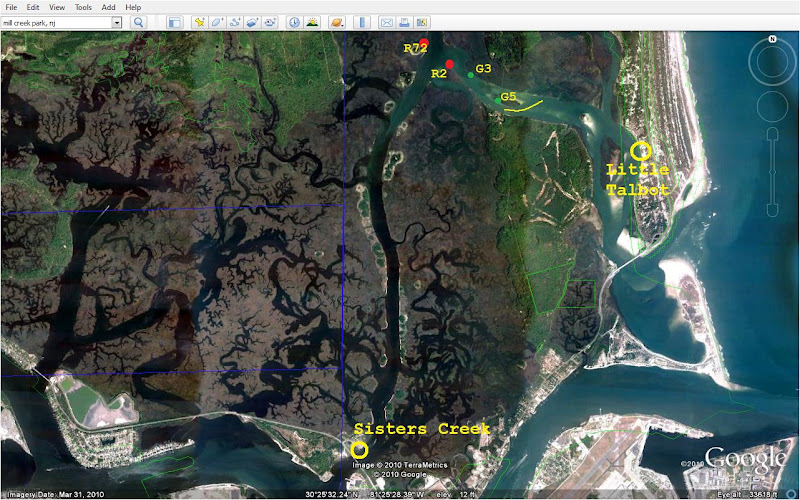The image size is (800, 500).
Task: Click the zoom-out end of the slider
Action: click(772, 211)
